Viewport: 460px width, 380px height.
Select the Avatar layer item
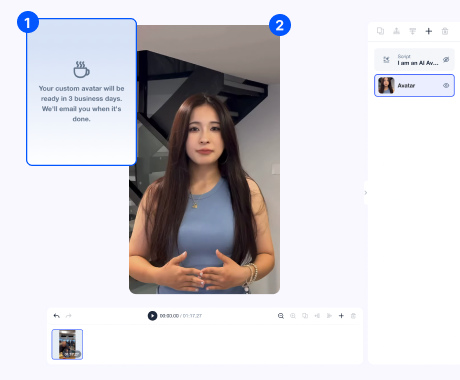pos(414,86)
